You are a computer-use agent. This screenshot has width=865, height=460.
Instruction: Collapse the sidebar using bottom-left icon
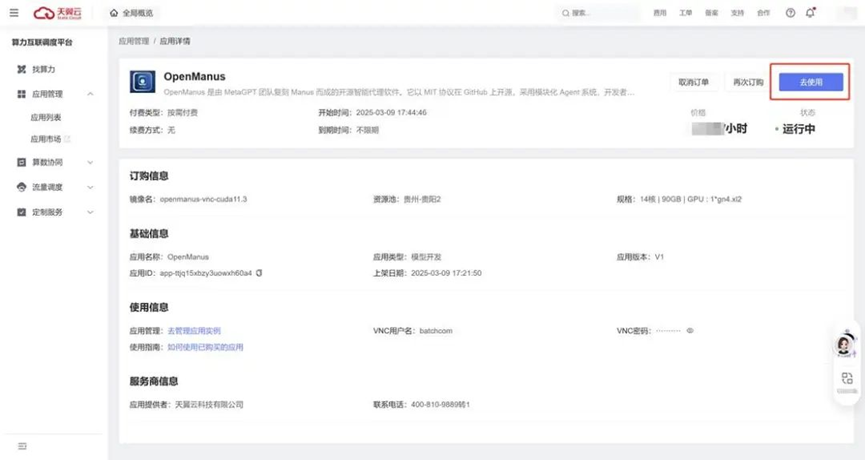pos(22,446)
